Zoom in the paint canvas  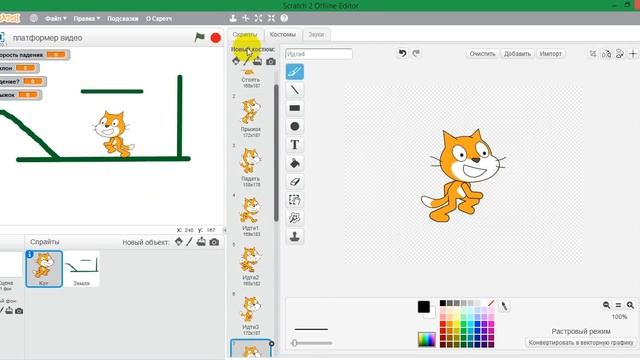tap(630, 305)
